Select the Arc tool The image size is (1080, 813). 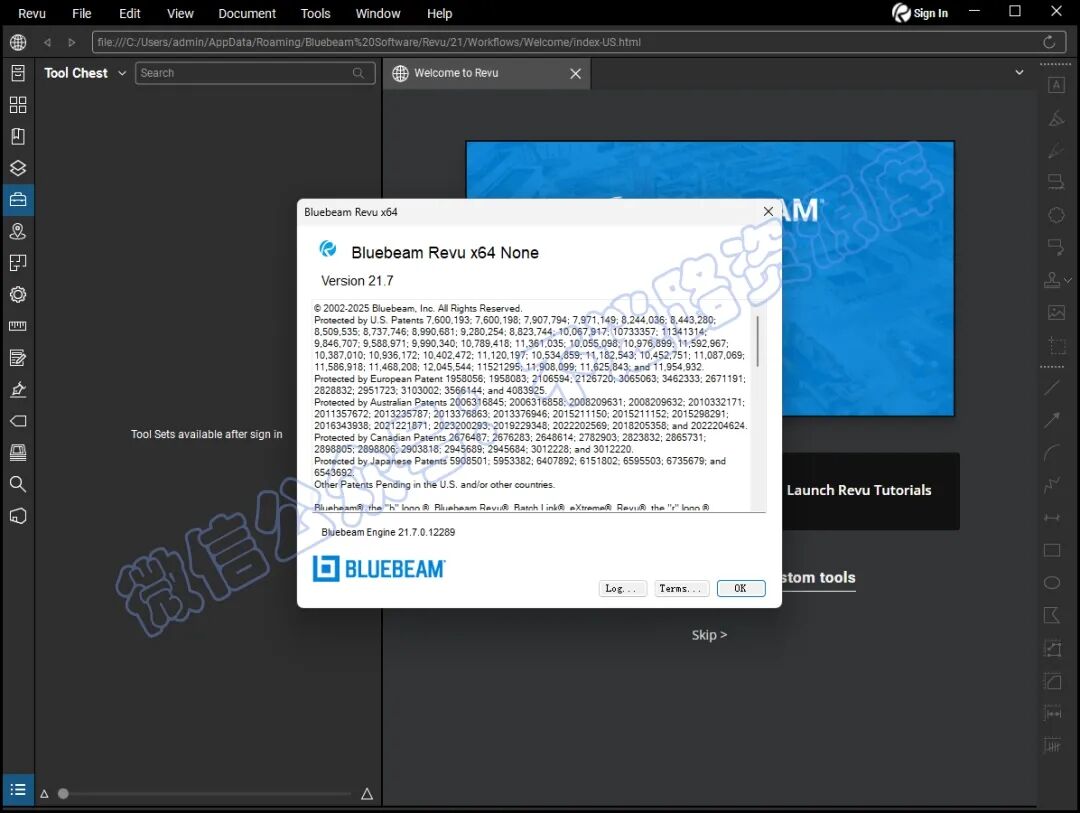(x=1052, y=453)
